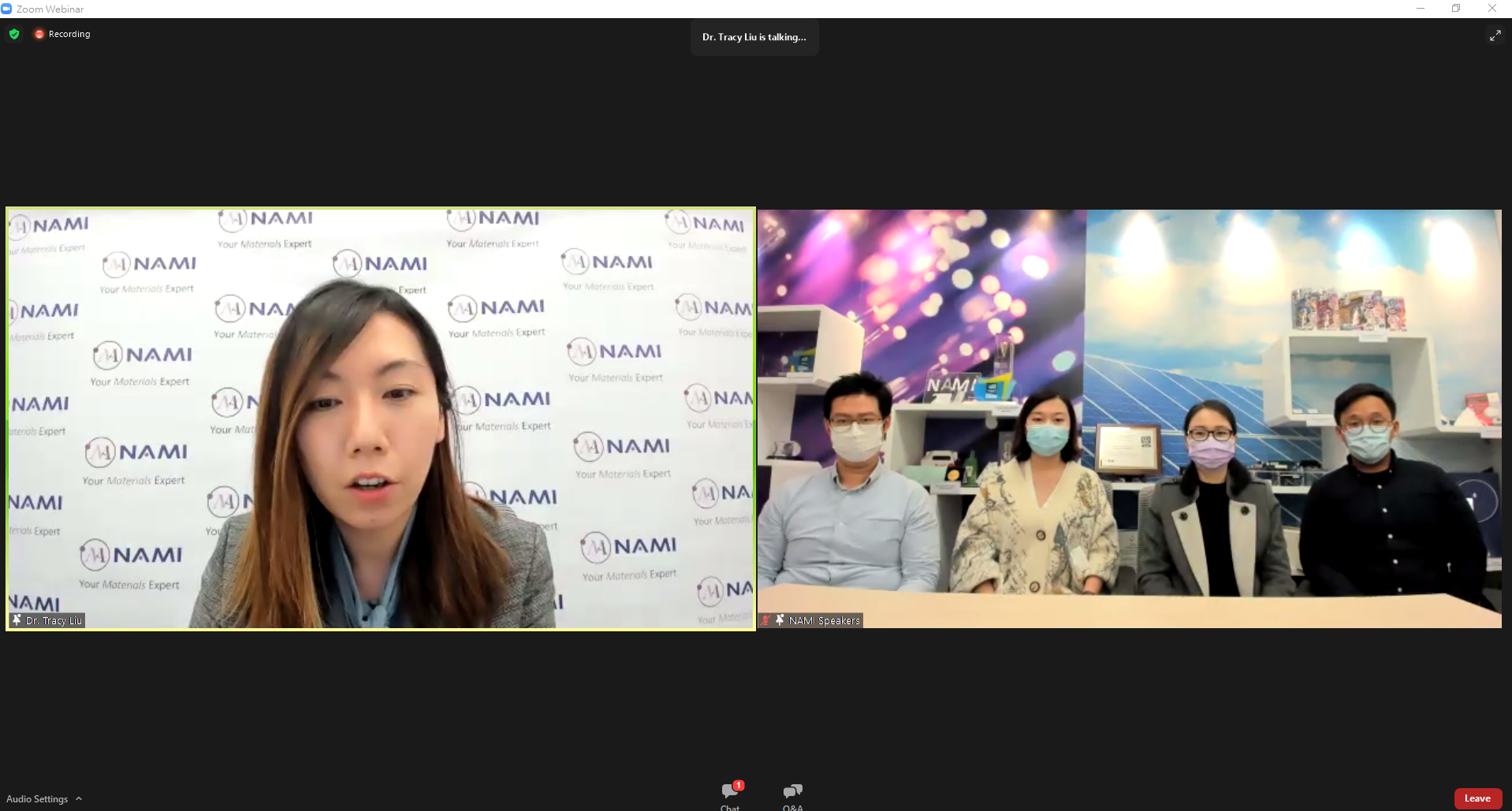Expand the Audio Settings caret
This screenshot has width=1512, height=811.
[79, 798]
